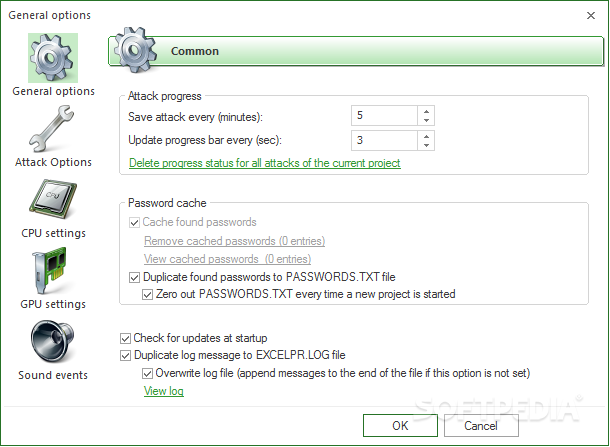Image resolution: width=610 pixels, height=447 pixels.
Task: Decrease Update progress bar seconds down arrow
Action: point(426,145)
